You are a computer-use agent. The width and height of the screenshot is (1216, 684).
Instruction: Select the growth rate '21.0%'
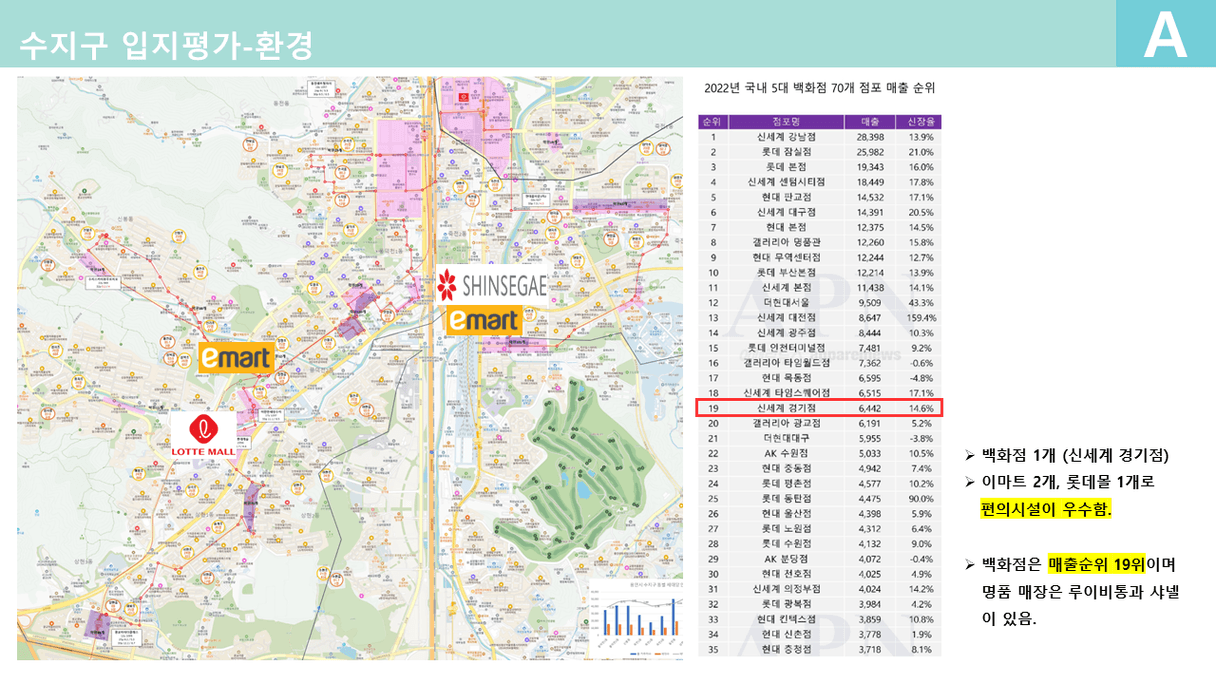click(920, 152)
